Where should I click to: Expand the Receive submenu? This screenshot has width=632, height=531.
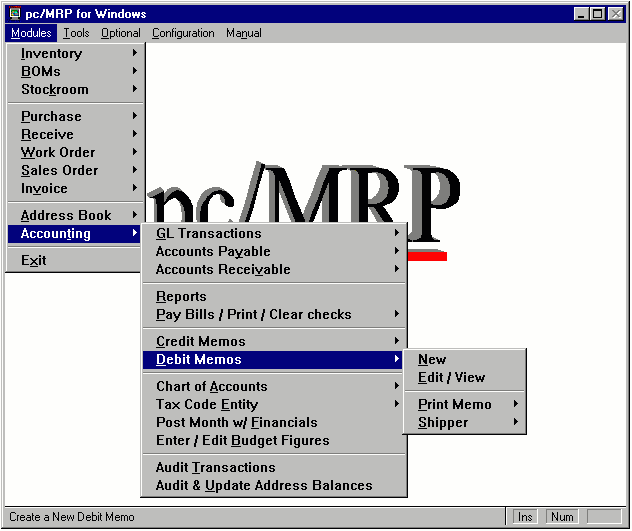[75, 134]
